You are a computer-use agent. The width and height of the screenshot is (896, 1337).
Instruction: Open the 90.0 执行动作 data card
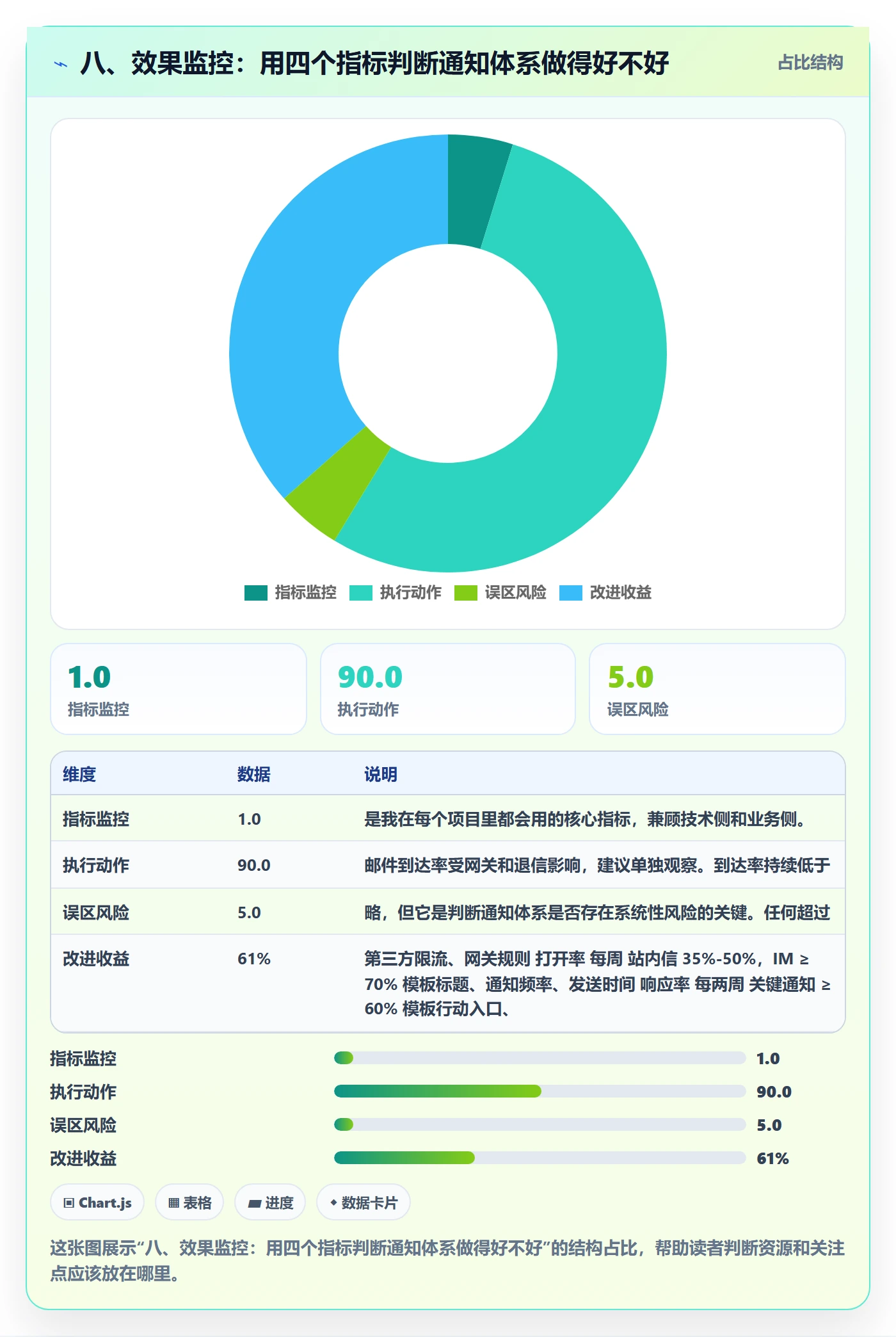pos(448,689)
